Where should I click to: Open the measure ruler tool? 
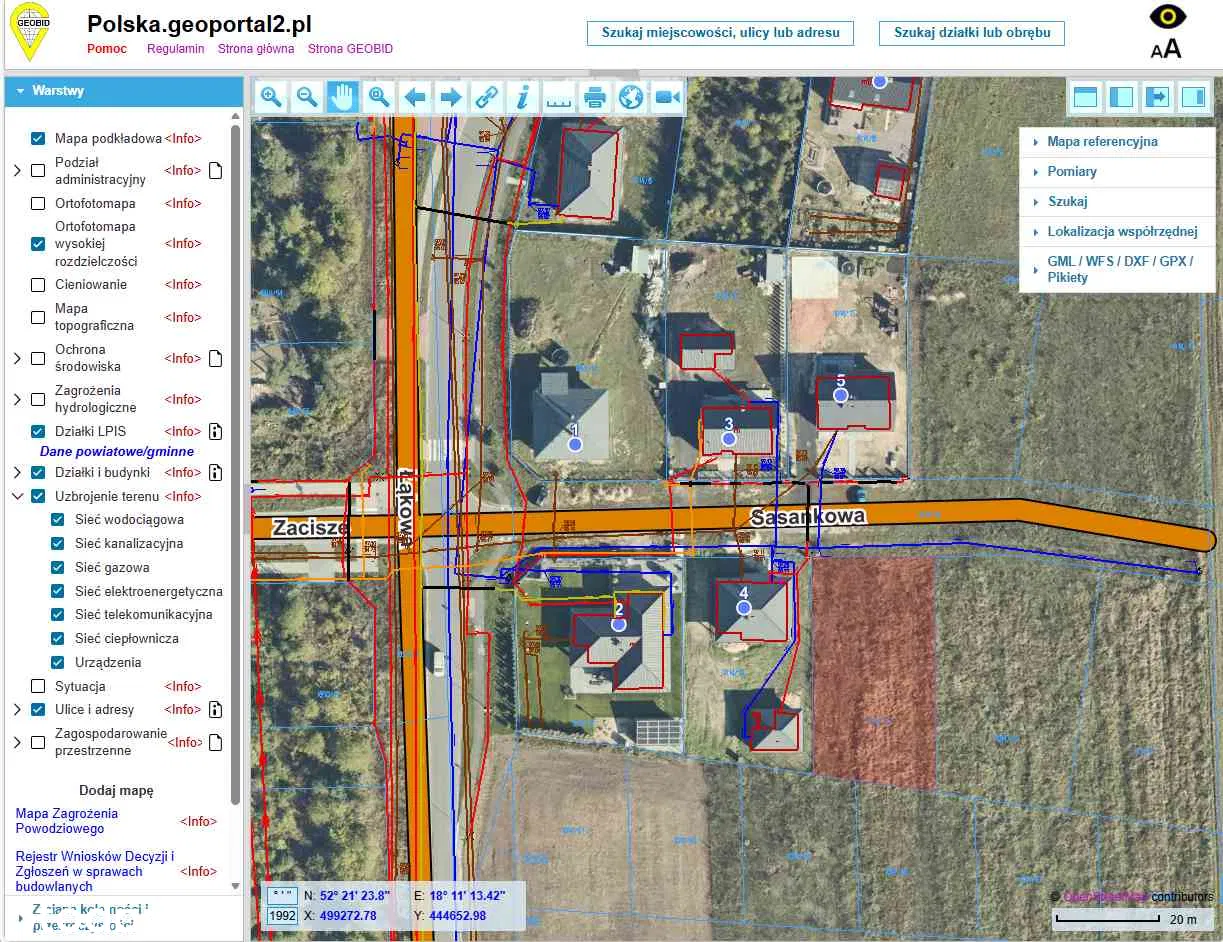tap(558, 97)
